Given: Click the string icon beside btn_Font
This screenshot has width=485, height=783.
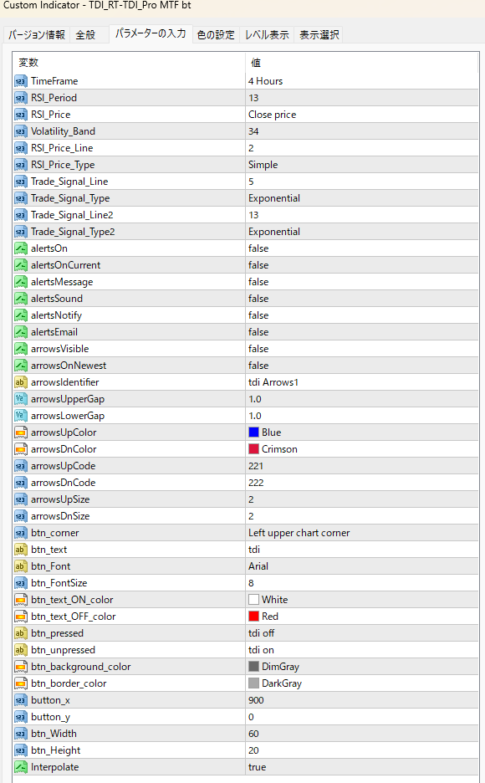Looking at the screenshot, I should coord(20,566).
